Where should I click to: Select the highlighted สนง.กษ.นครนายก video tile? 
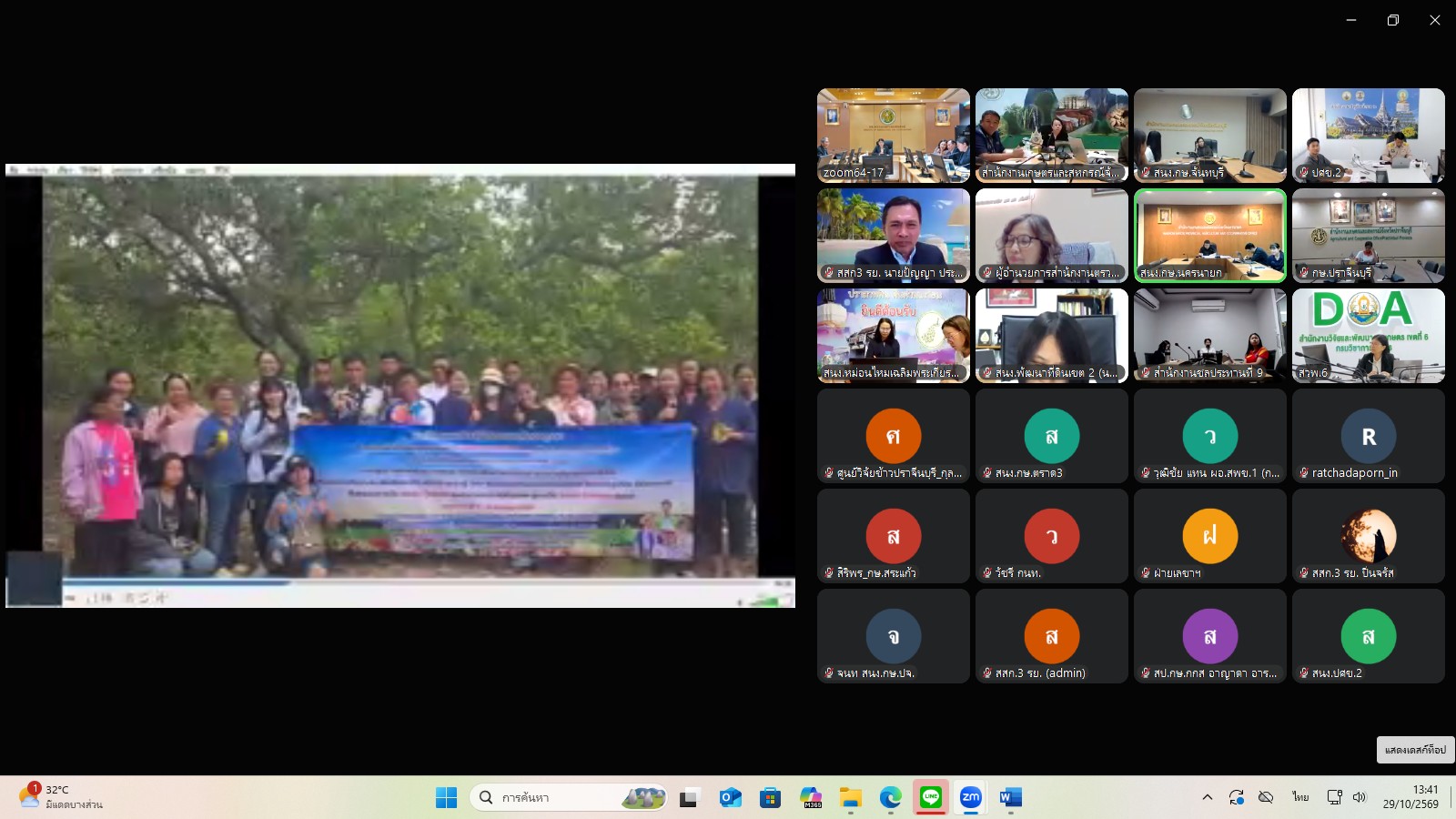pos(1210,236)
